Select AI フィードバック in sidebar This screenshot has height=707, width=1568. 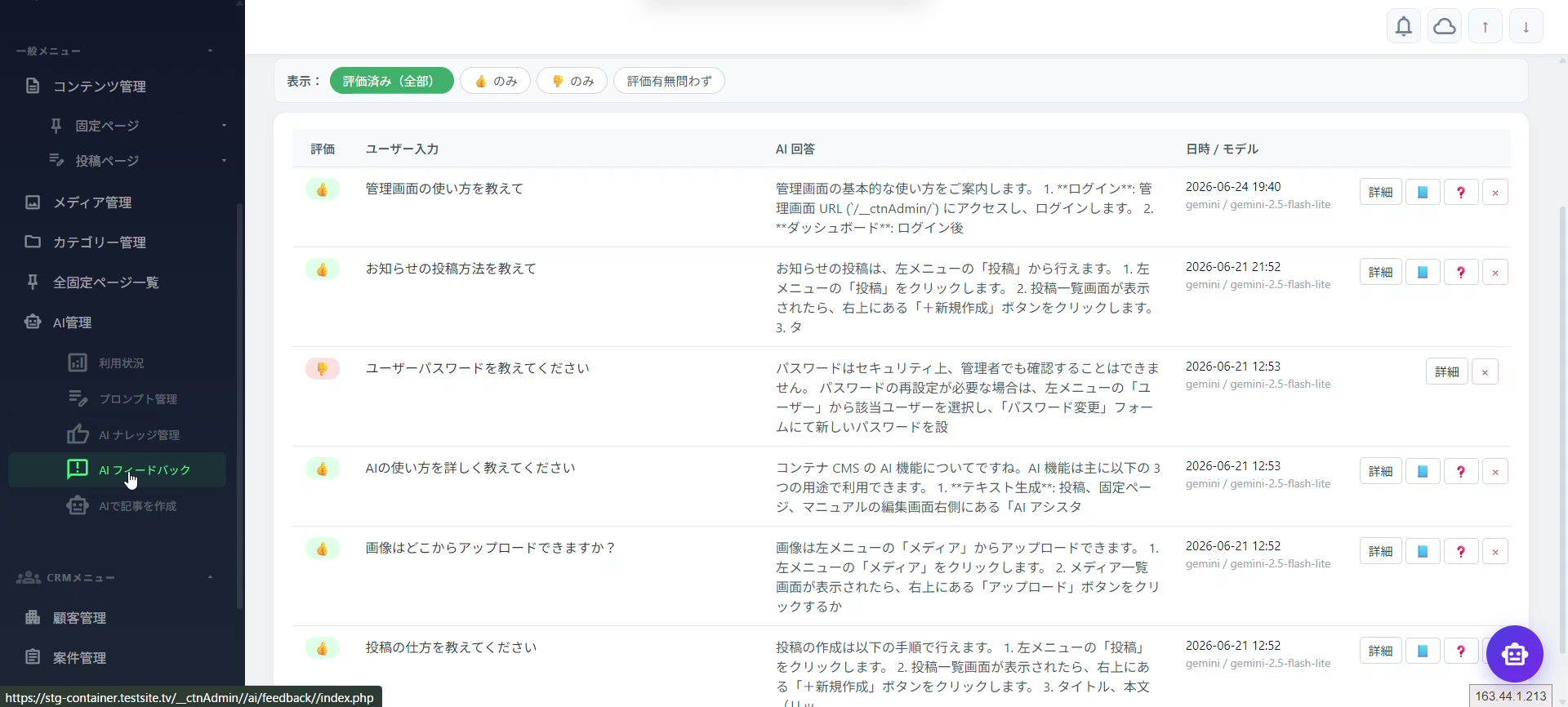pos(117,469)
